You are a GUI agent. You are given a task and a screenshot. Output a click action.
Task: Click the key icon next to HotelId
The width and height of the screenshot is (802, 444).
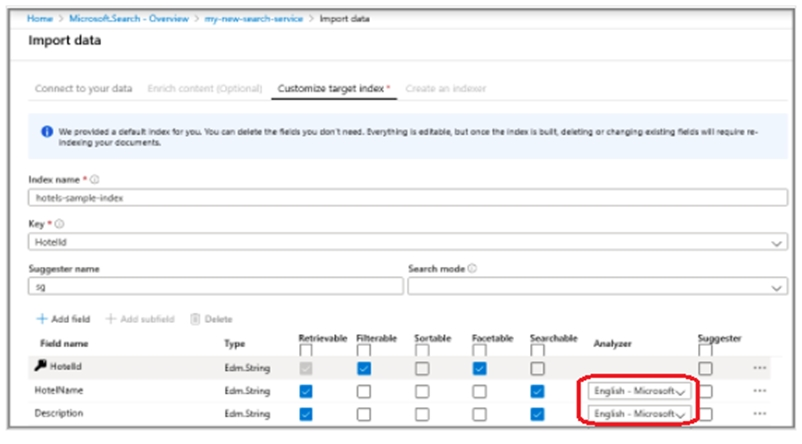point(41,367)
